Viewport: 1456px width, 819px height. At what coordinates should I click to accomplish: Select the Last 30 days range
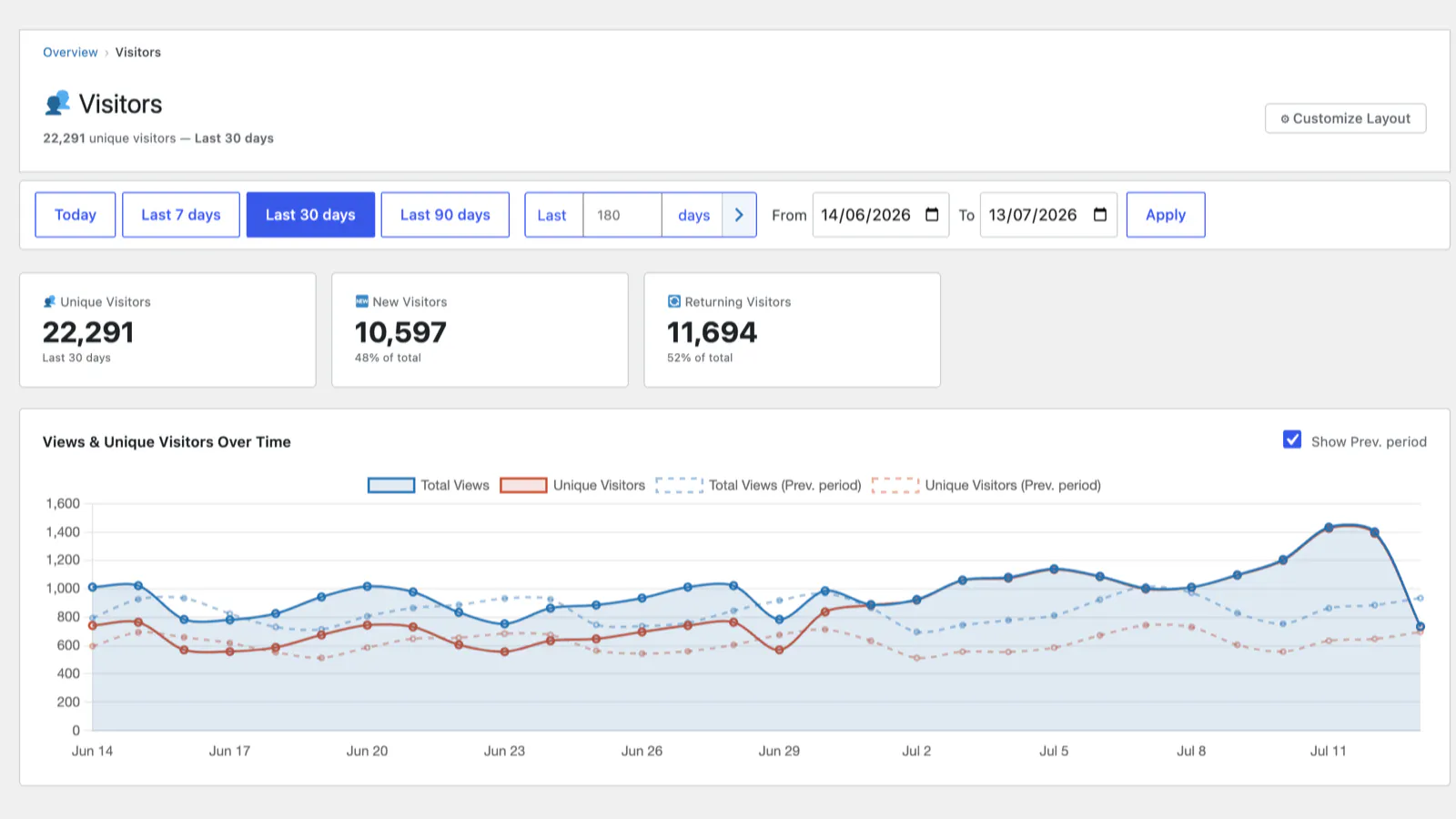point(310,215)
